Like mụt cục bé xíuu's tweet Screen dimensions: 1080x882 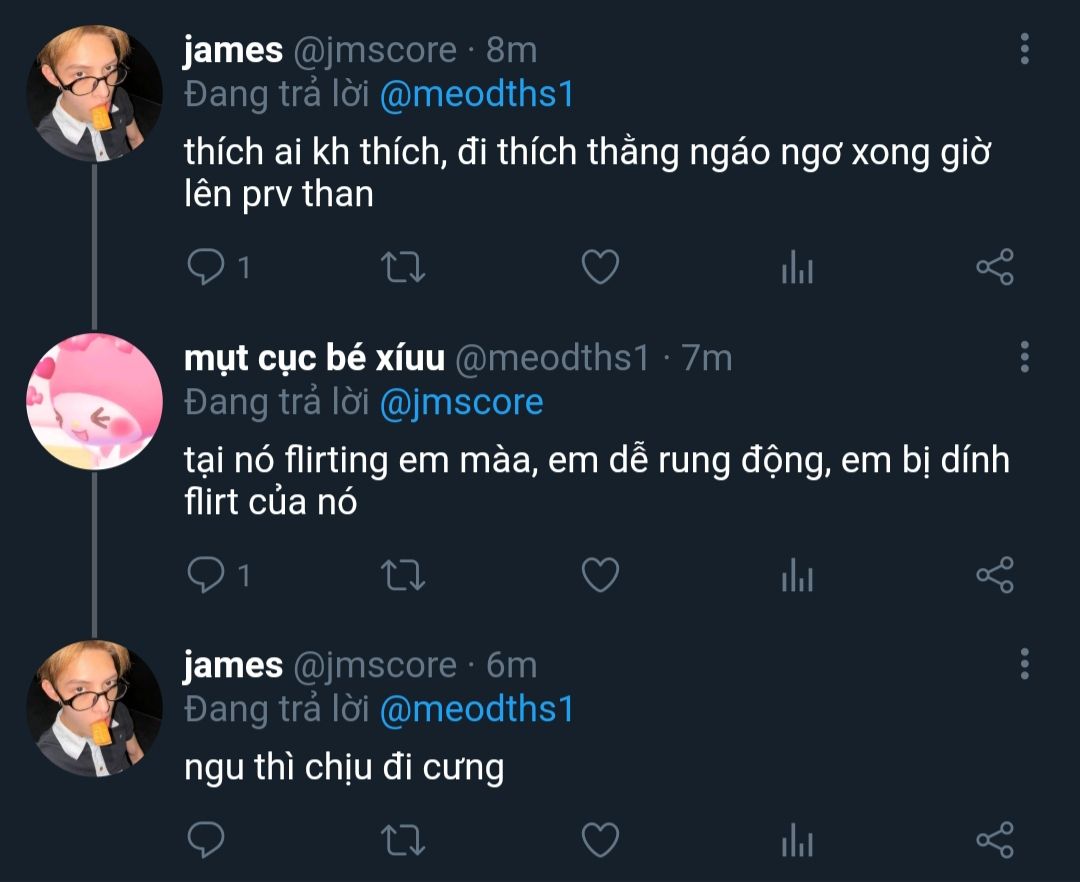(x=600, y=574)
